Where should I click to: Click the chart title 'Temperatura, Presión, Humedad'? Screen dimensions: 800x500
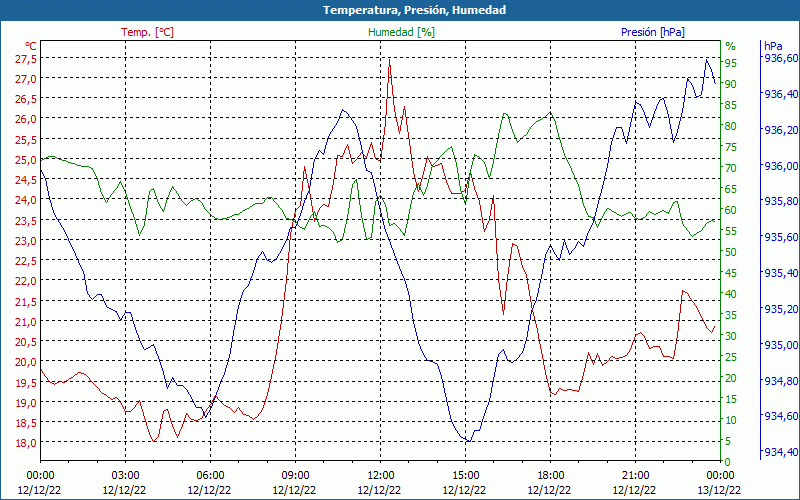pyautogui.click(x=414, y=10)
